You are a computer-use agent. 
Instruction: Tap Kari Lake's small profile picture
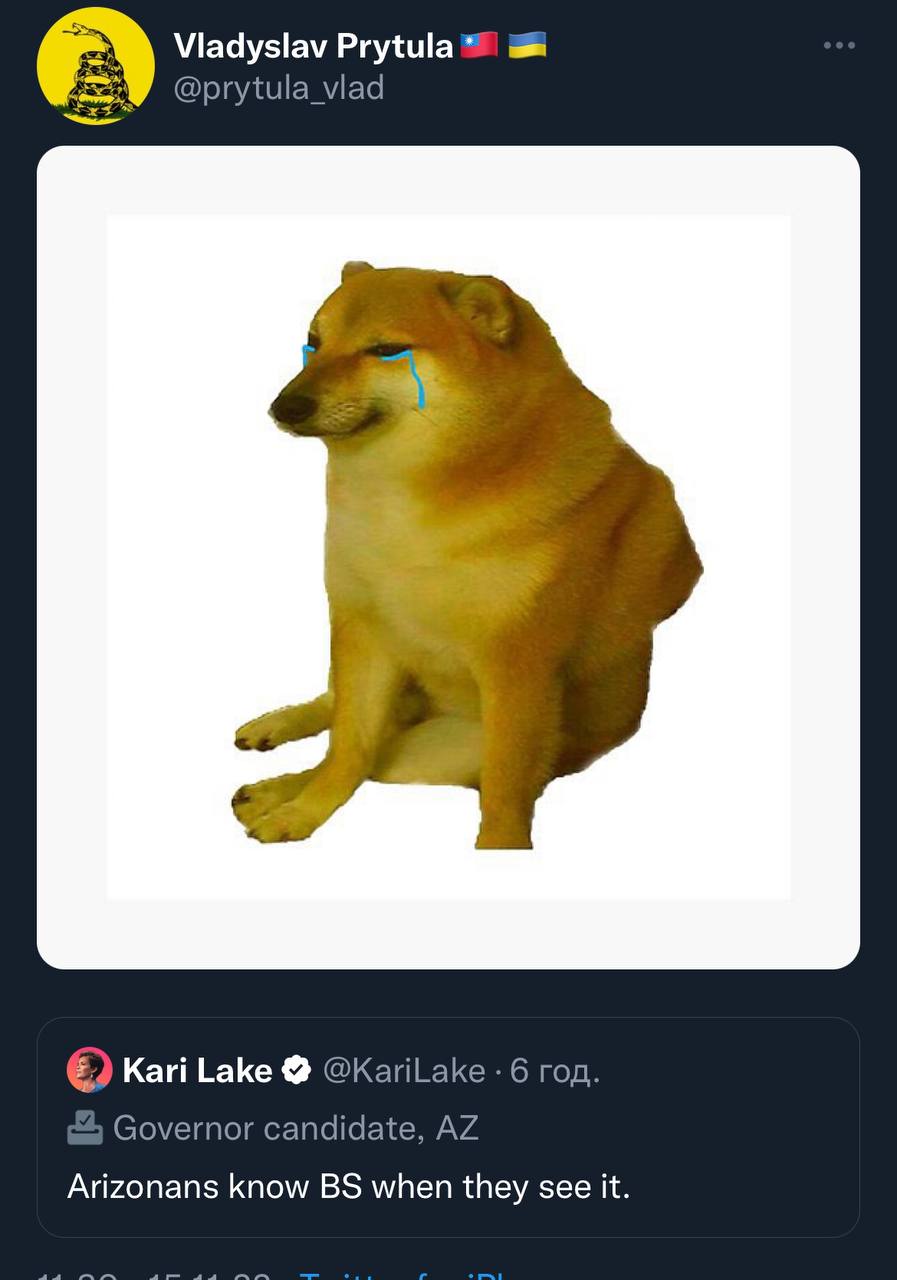[89, 1071]
